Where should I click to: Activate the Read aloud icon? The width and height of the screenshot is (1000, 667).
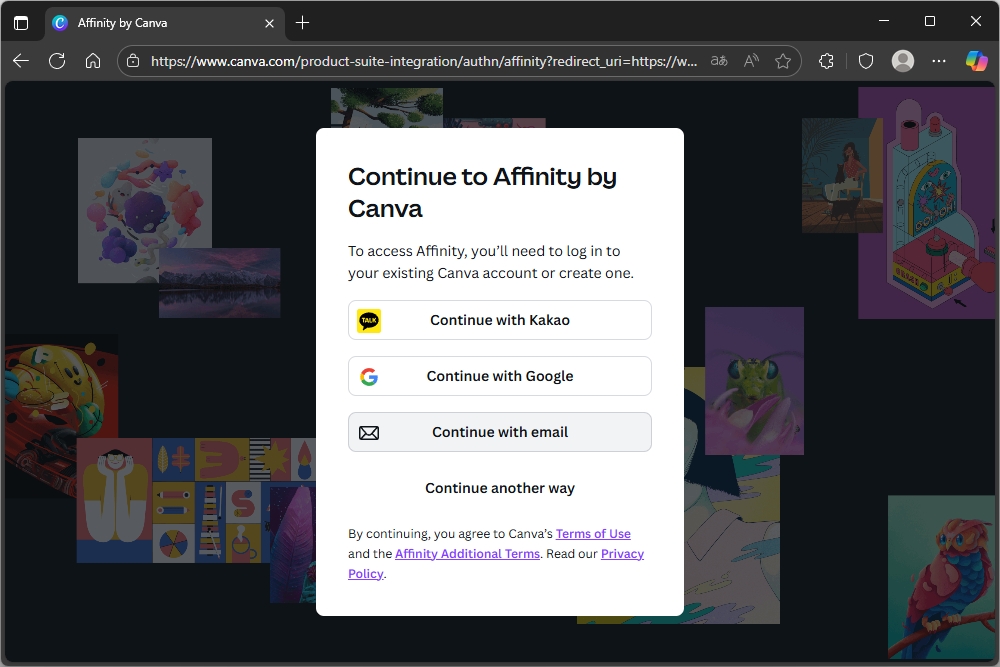coord(751,61)
